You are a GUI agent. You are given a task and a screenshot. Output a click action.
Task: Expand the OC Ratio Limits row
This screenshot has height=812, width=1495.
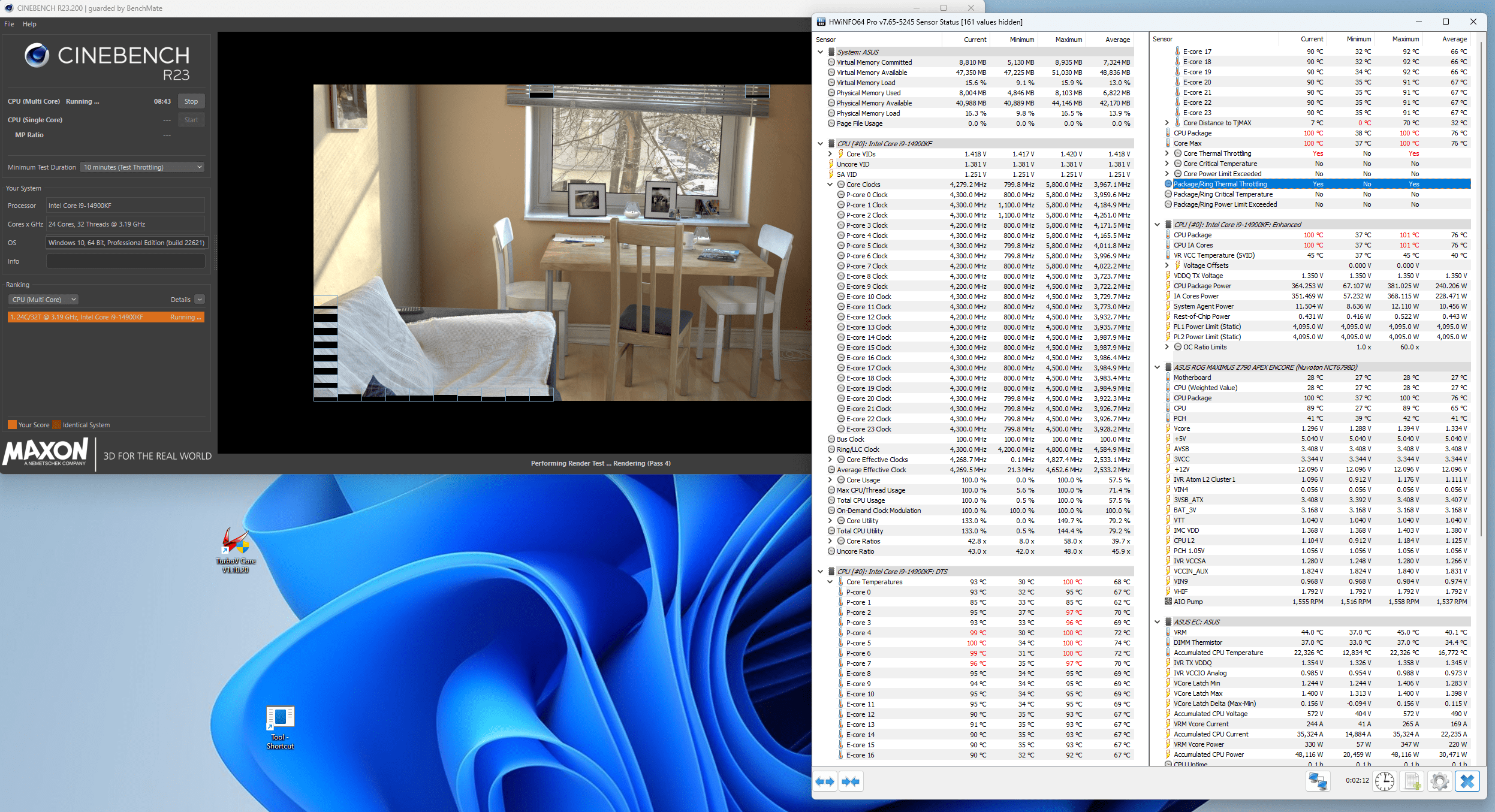(1167, 347)
